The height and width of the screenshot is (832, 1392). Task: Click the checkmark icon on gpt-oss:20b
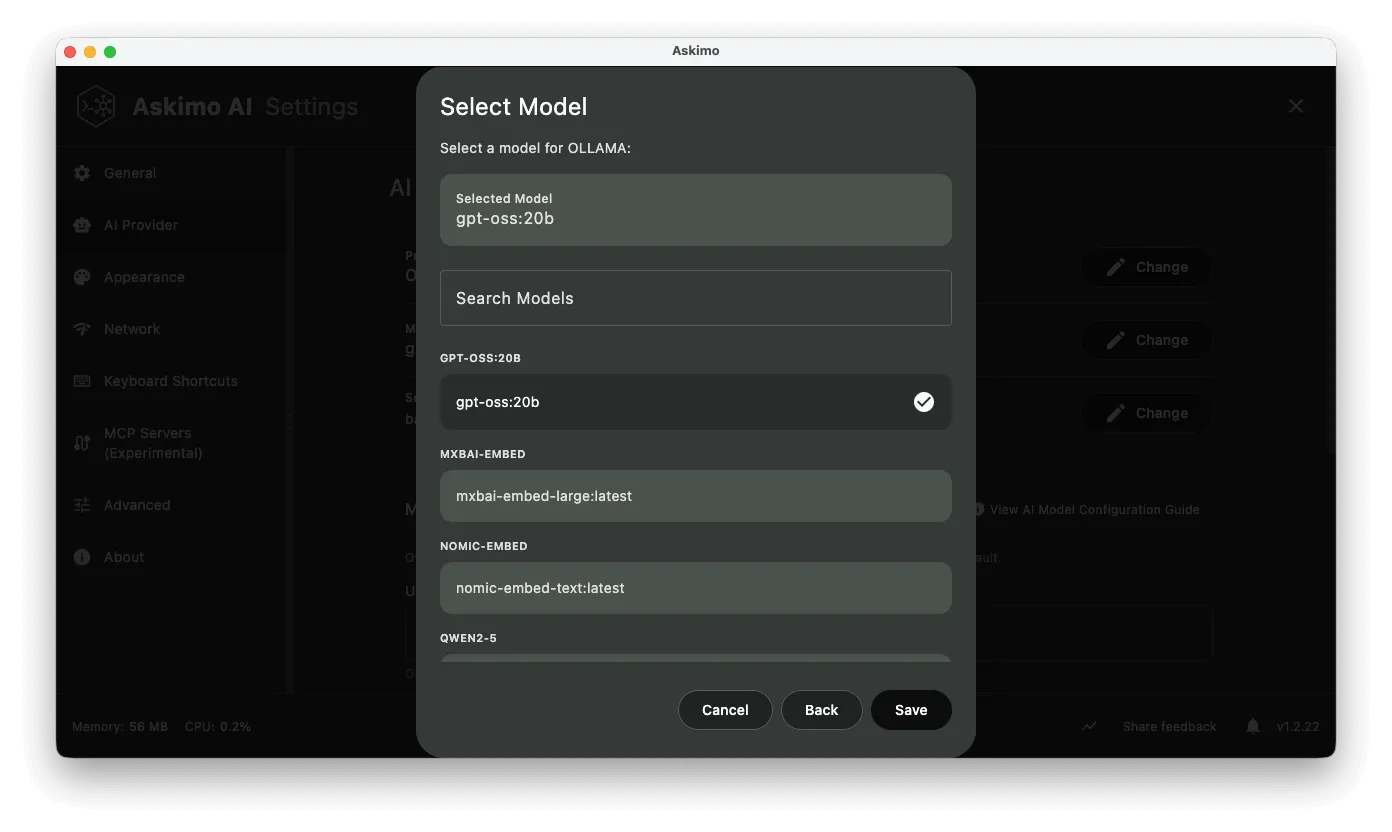point(924,402)
